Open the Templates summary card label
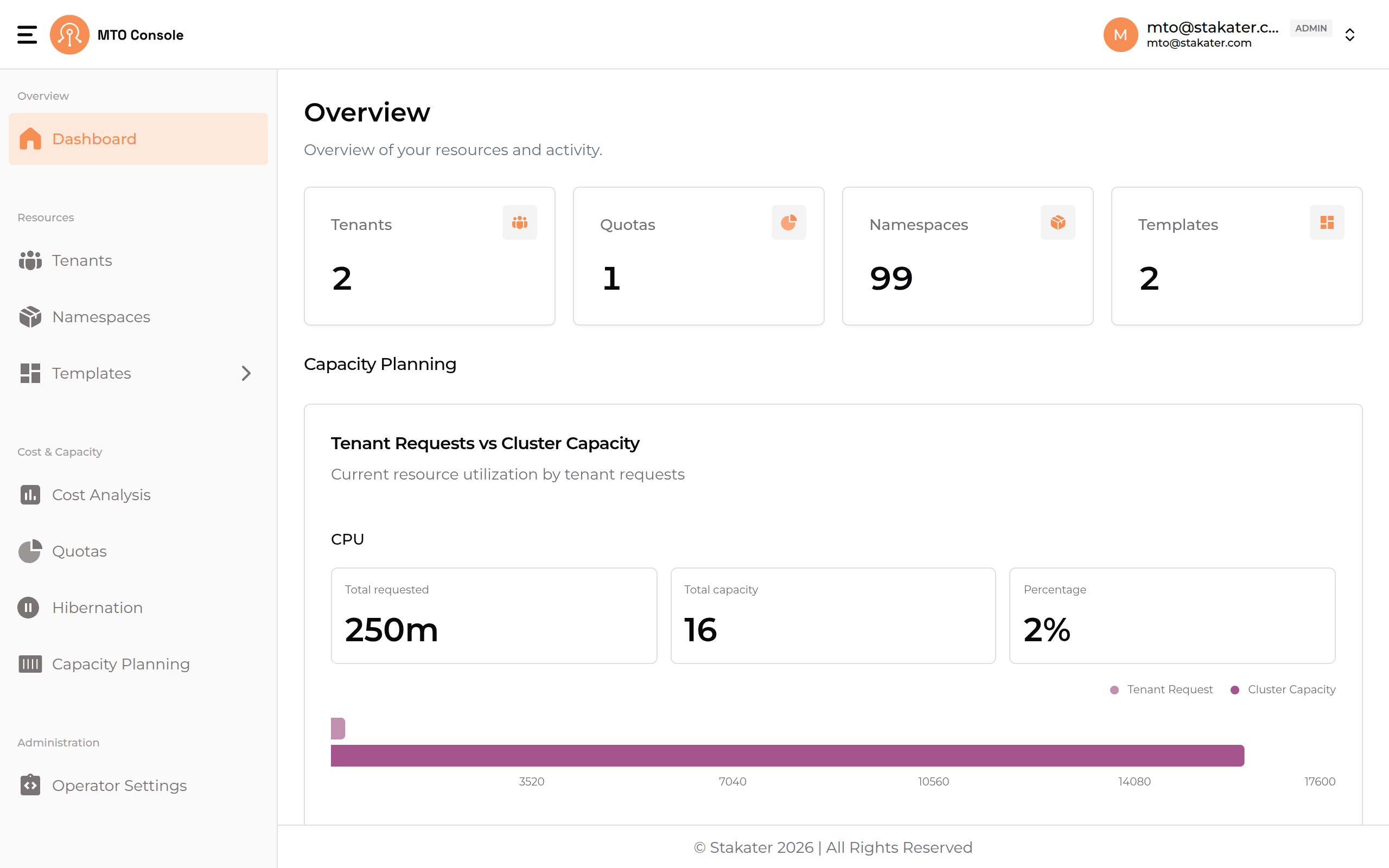Viewport: 1389px width, 868px height. (x=1178, y=225)
